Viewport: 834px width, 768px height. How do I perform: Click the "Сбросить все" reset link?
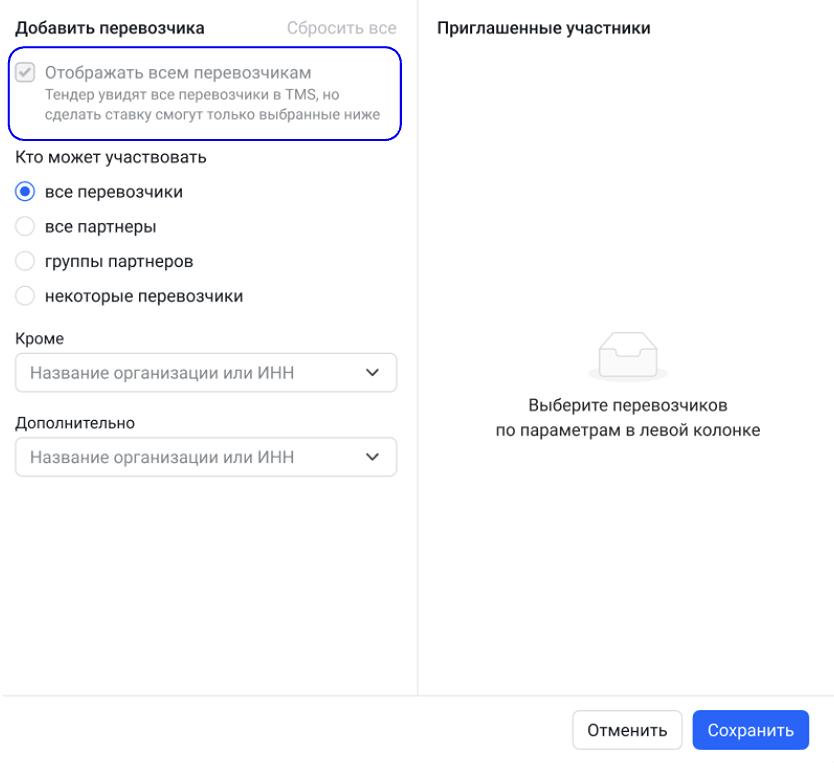point(341,28)
